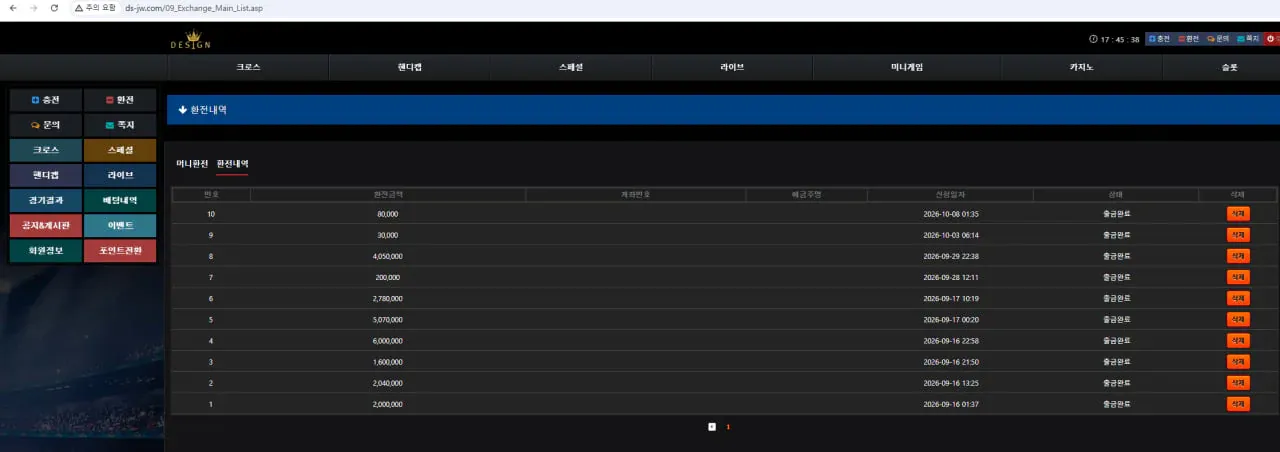Click the red power logout icon

click(x=1273, y=39)
